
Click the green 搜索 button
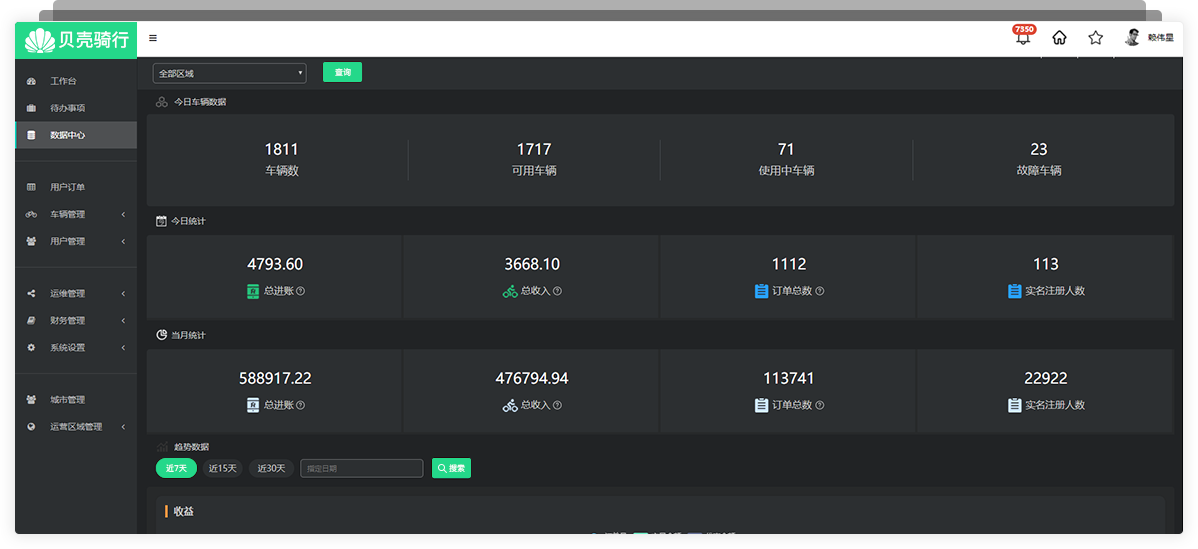pos(451,468)
